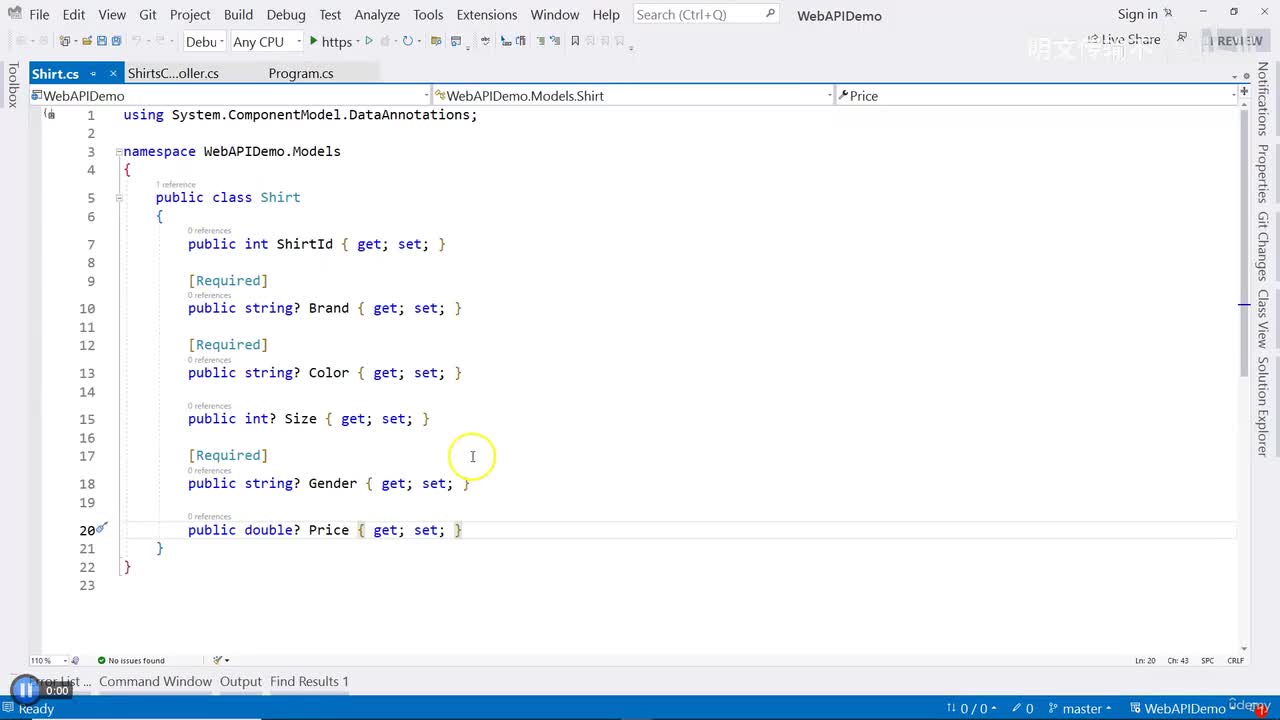This screenshot has width=1280, height=720.
Task: Open the Price member navigation dropdown
Action: click(1036, 96)
